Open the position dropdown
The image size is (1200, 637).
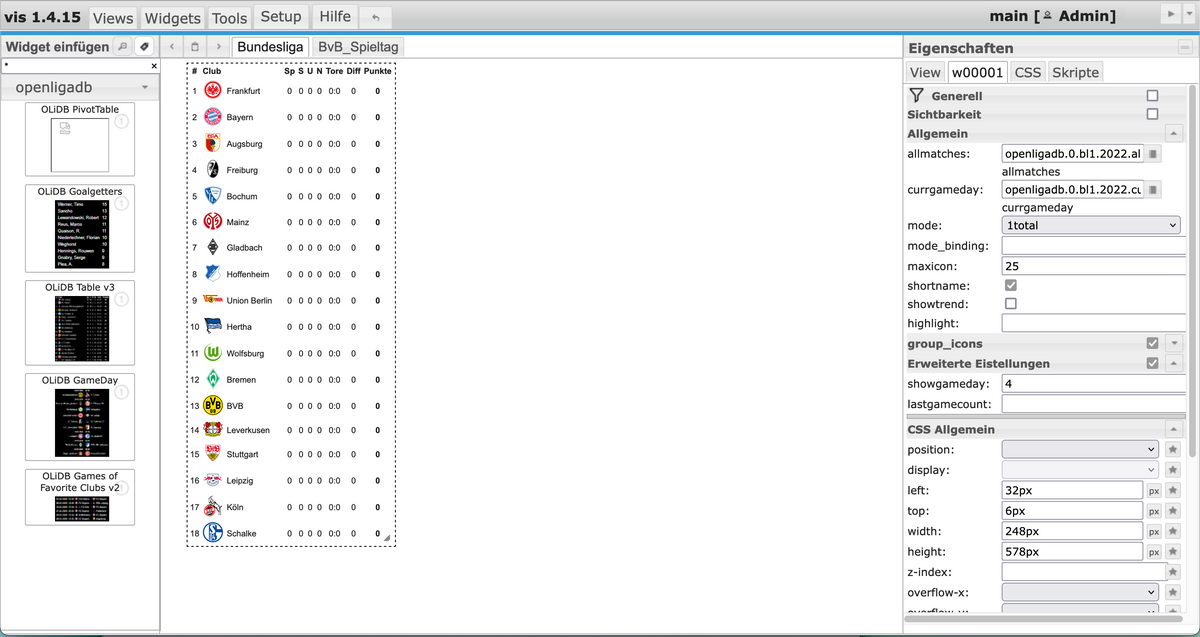[1081, 450]
